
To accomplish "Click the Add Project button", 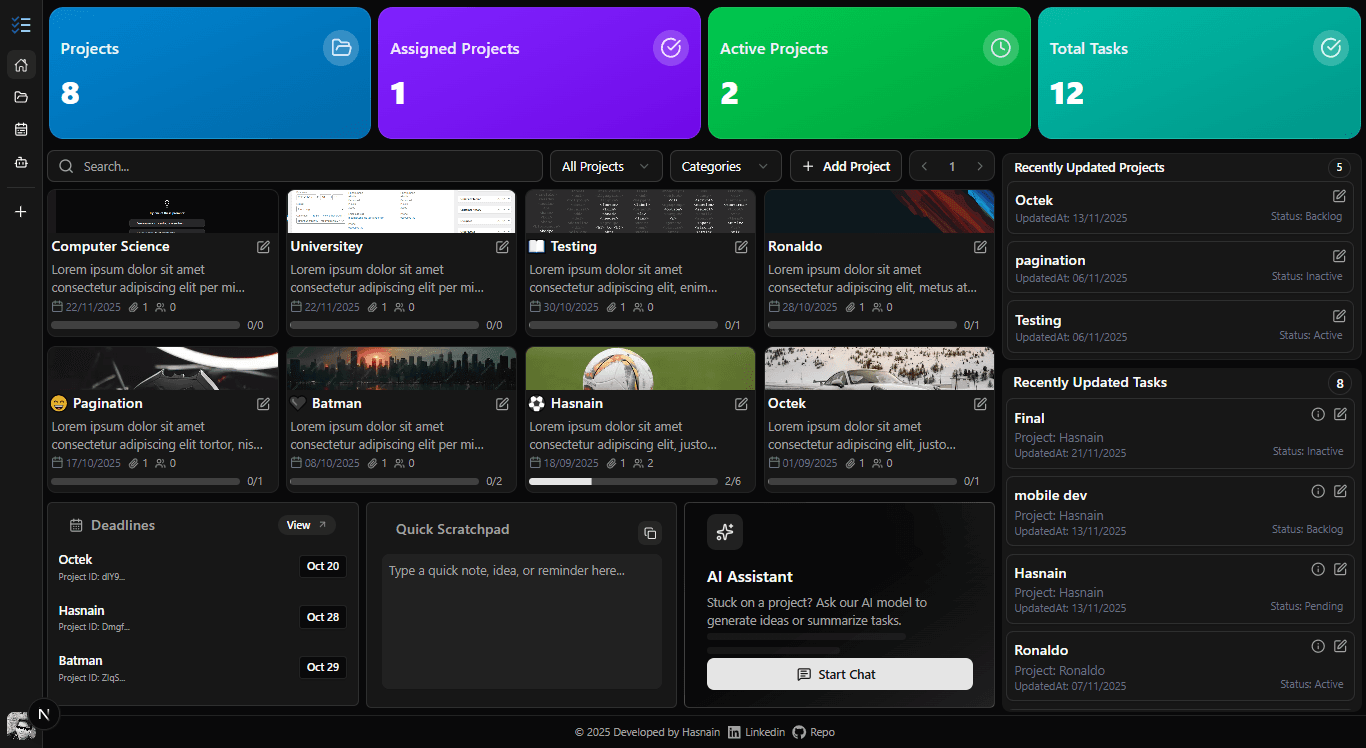I will (845, 165).
